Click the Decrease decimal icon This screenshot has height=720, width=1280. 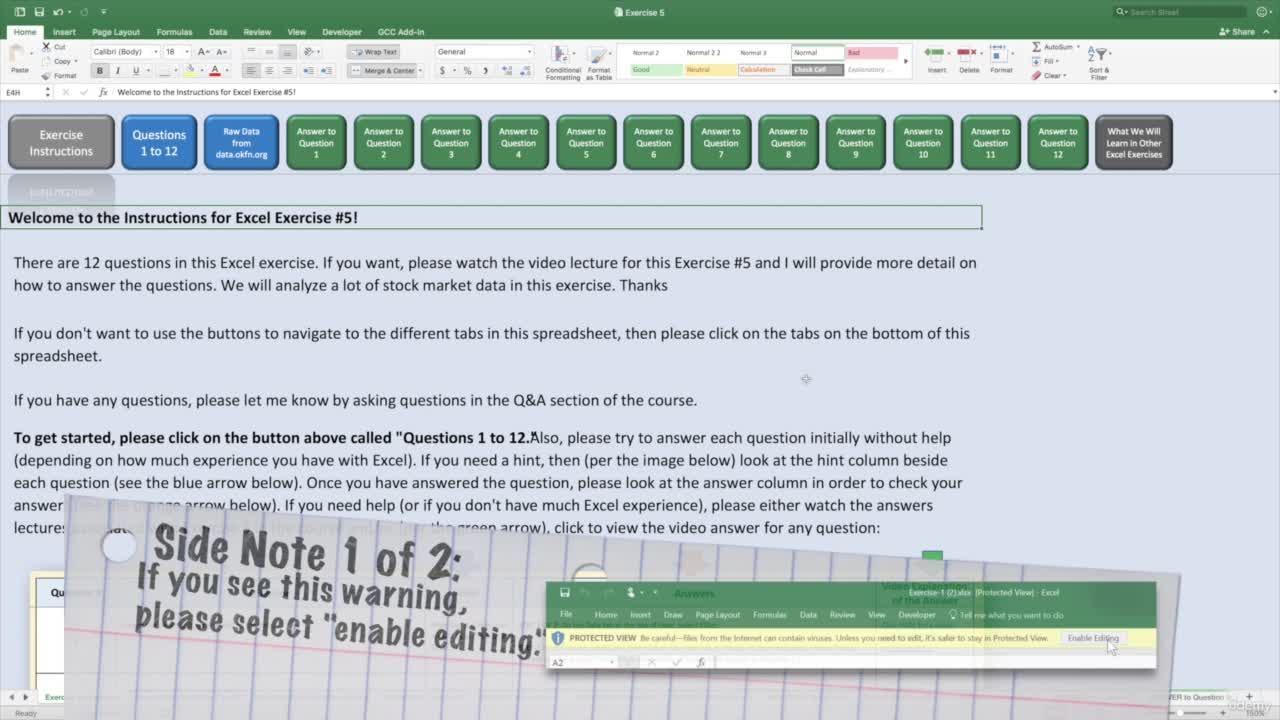coord(524,70)
